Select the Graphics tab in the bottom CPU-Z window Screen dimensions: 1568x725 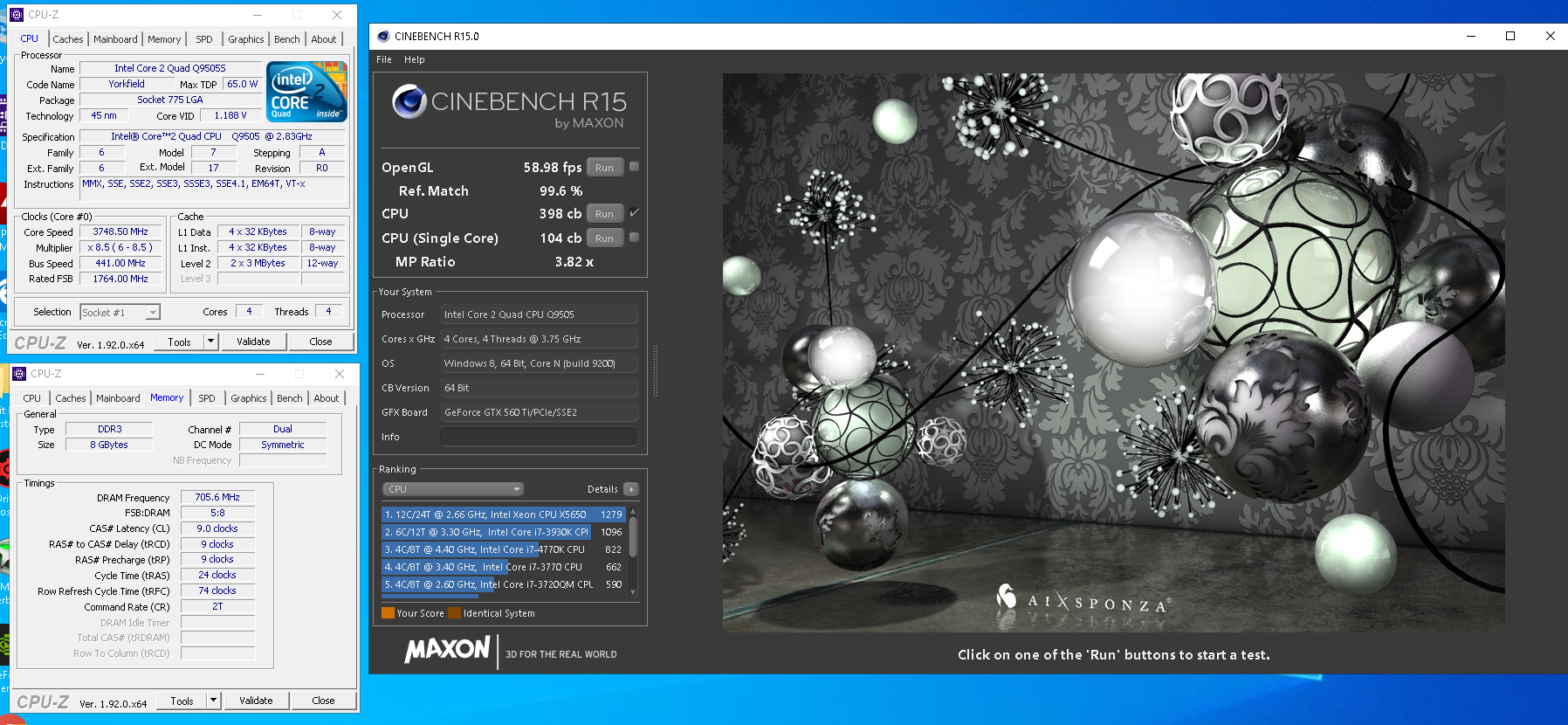pyautogui.click(x=249, y=398)
